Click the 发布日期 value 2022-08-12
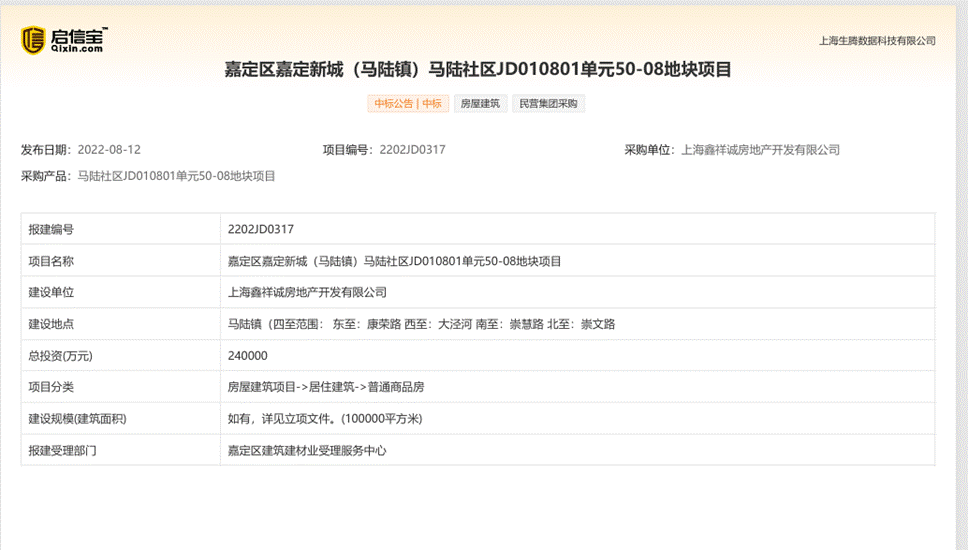The height and width of the screenshot is (550, 968). pos(109,150)
